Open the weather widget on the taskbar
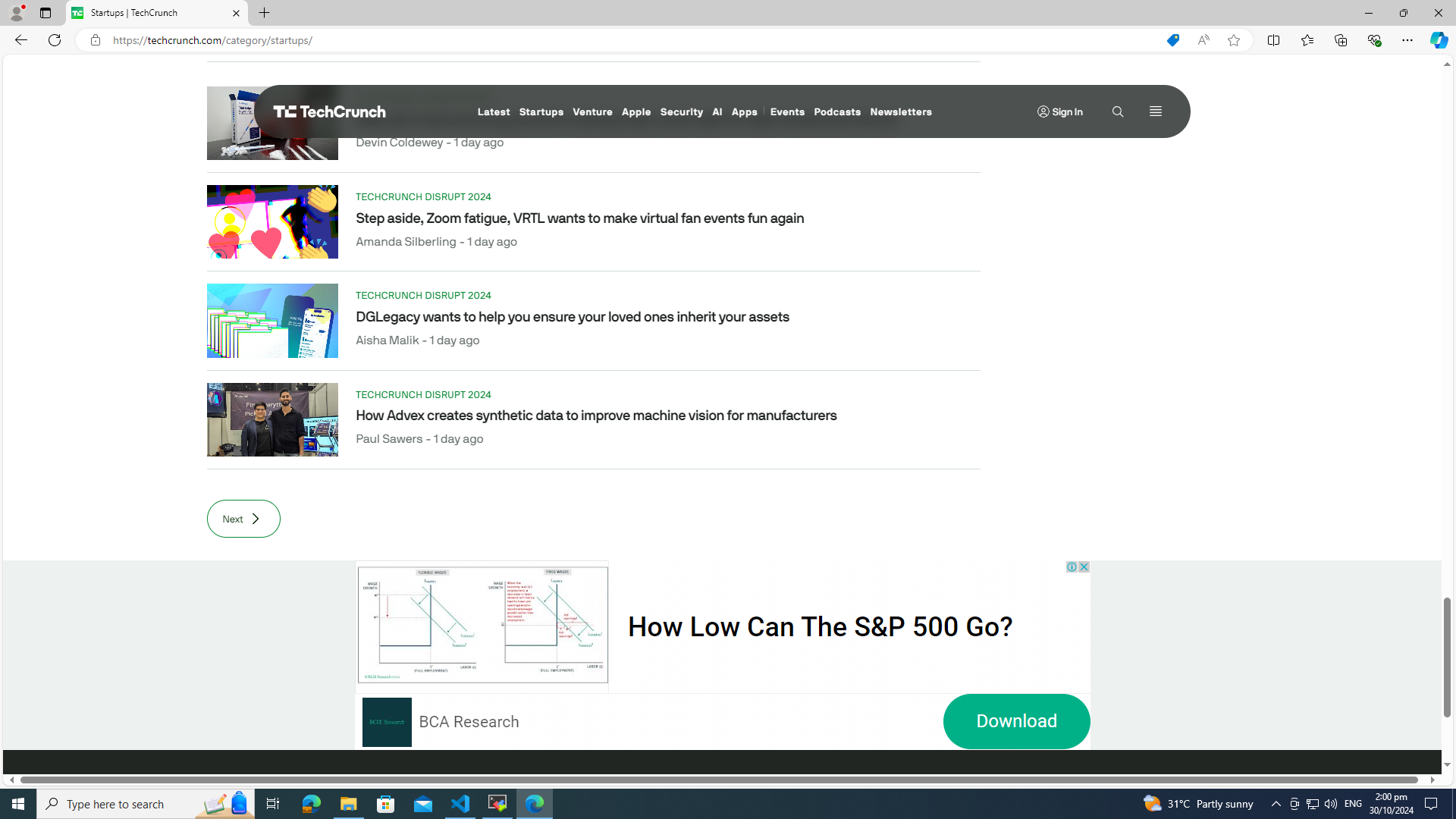The width and height of the screenshot is (1456, 819). tap(1198, 803)
